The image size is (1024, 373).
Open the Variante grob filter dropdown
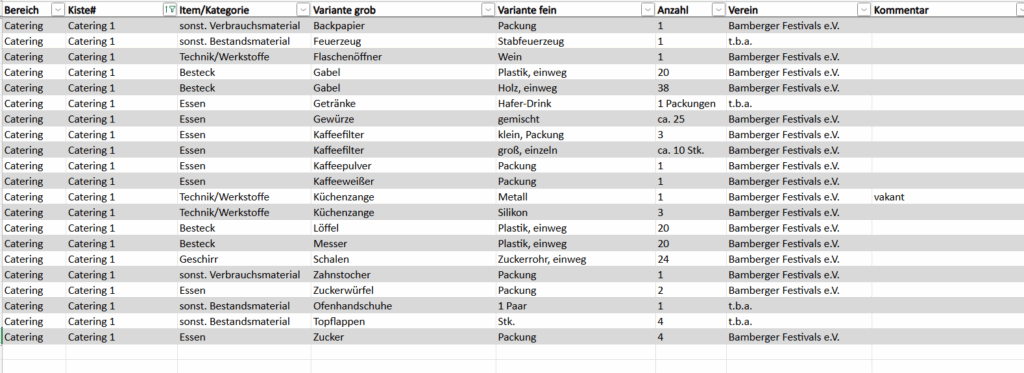(488, 10)
